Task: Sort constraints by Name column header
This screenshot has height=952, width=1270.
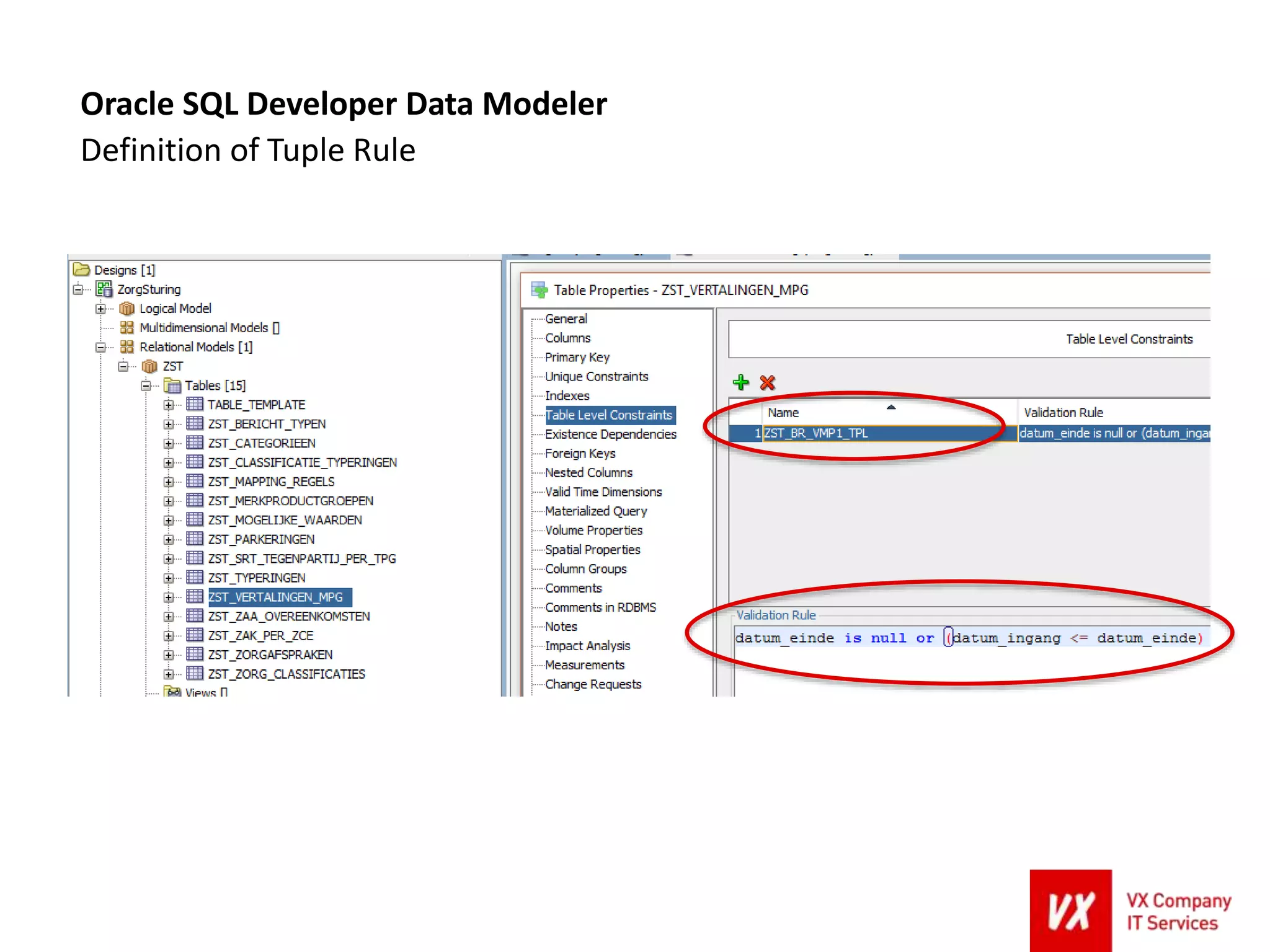Action: coord(889,412)
